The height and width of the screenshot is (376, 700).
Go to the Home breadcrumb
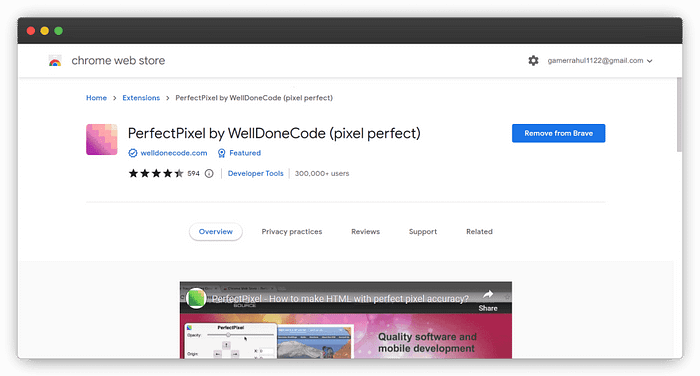point(96,98)
